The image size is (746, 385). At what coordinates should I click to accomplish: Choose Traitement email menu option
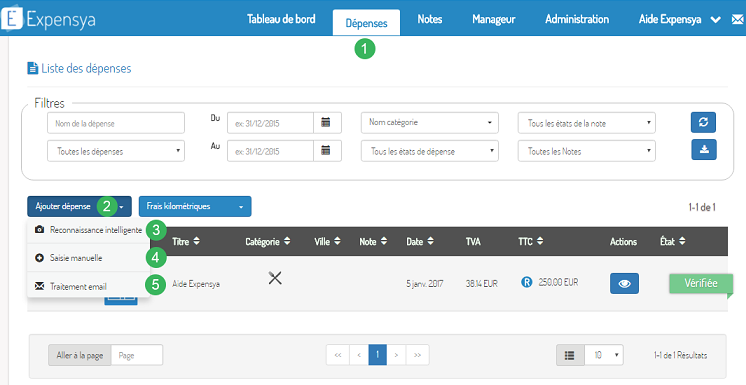click(88, 286)
